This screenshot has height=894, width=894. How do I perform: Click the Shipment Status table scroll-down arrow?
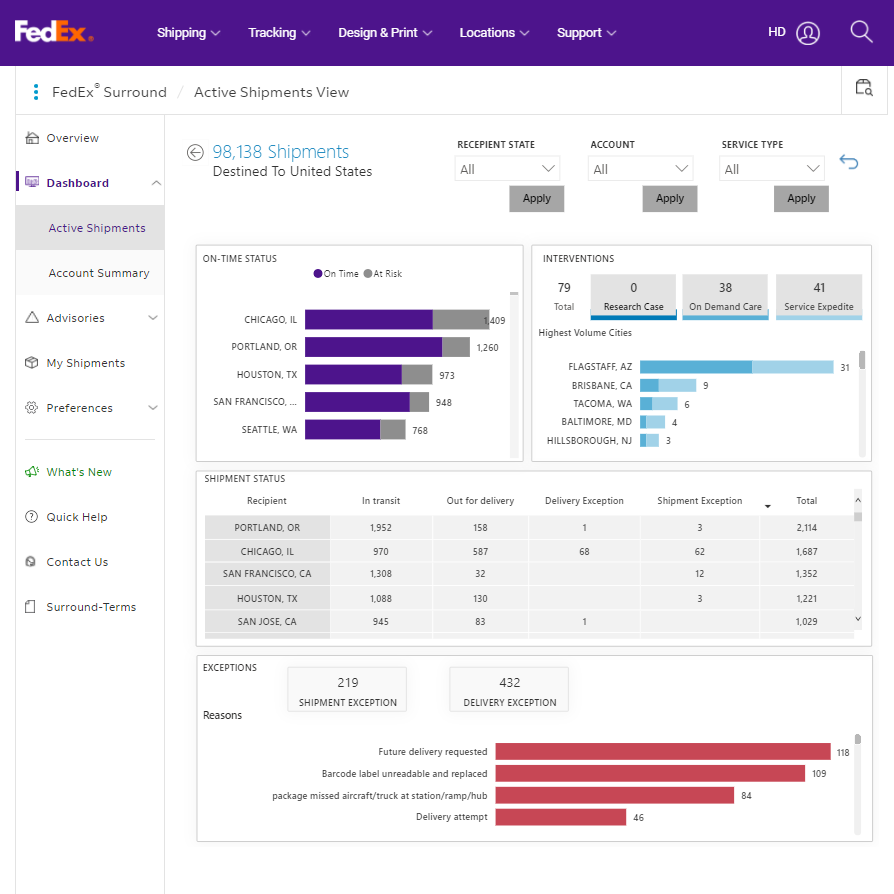(x=858, y=619)
